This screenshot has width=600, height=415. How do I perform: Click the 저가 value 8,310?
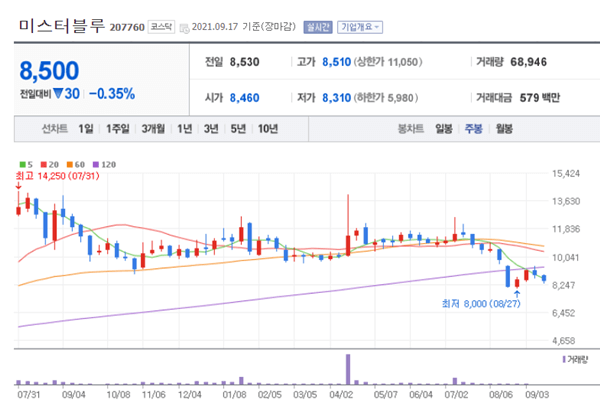point(336,98)
